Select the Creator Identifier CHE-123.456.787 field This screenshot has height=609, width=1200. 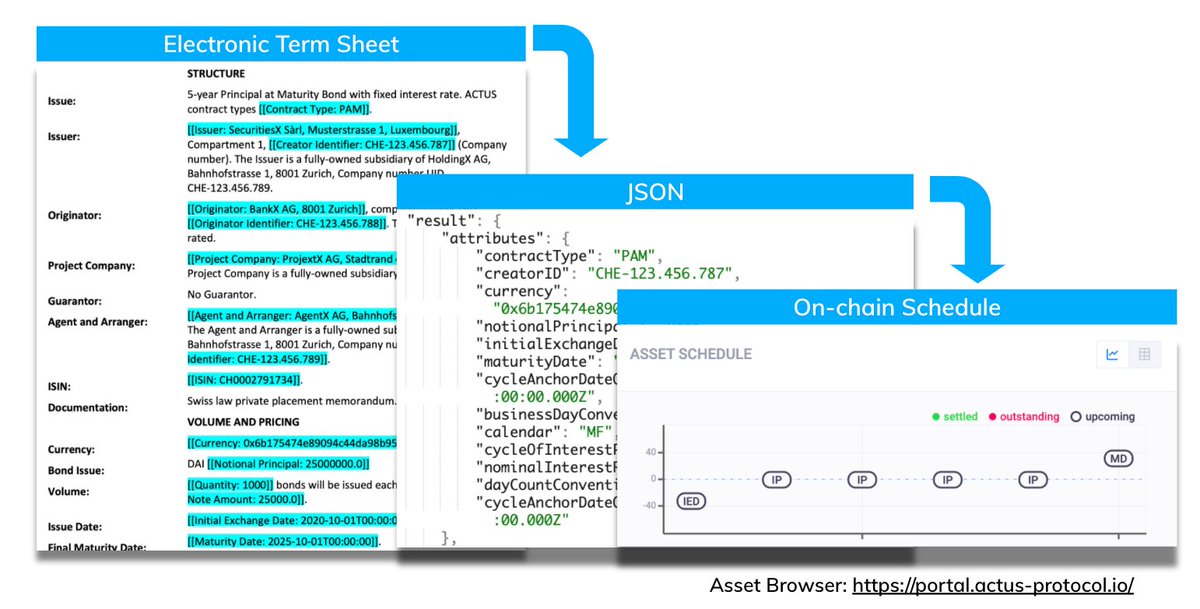pos(361,144)
